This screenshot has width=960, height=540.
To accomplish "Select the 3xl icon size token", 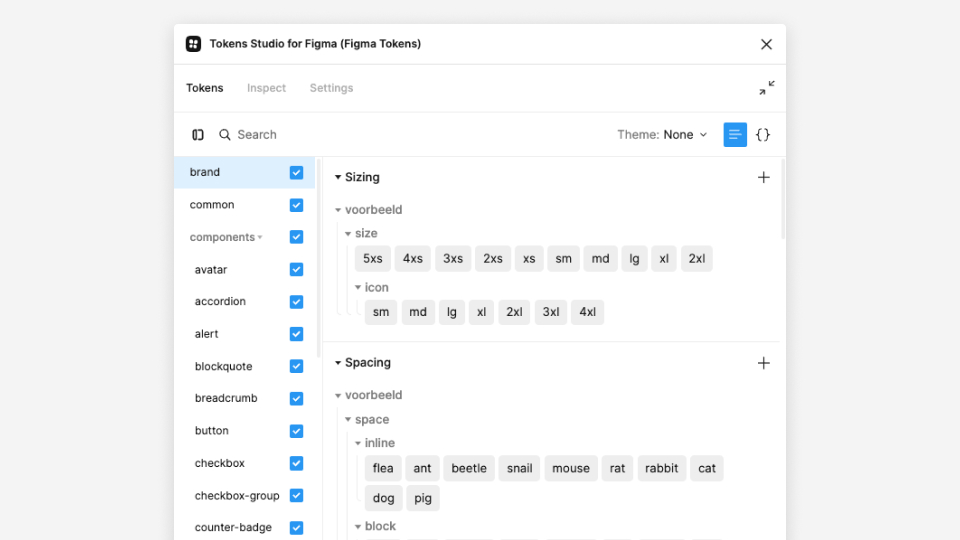I will click(x=551, y=312).
